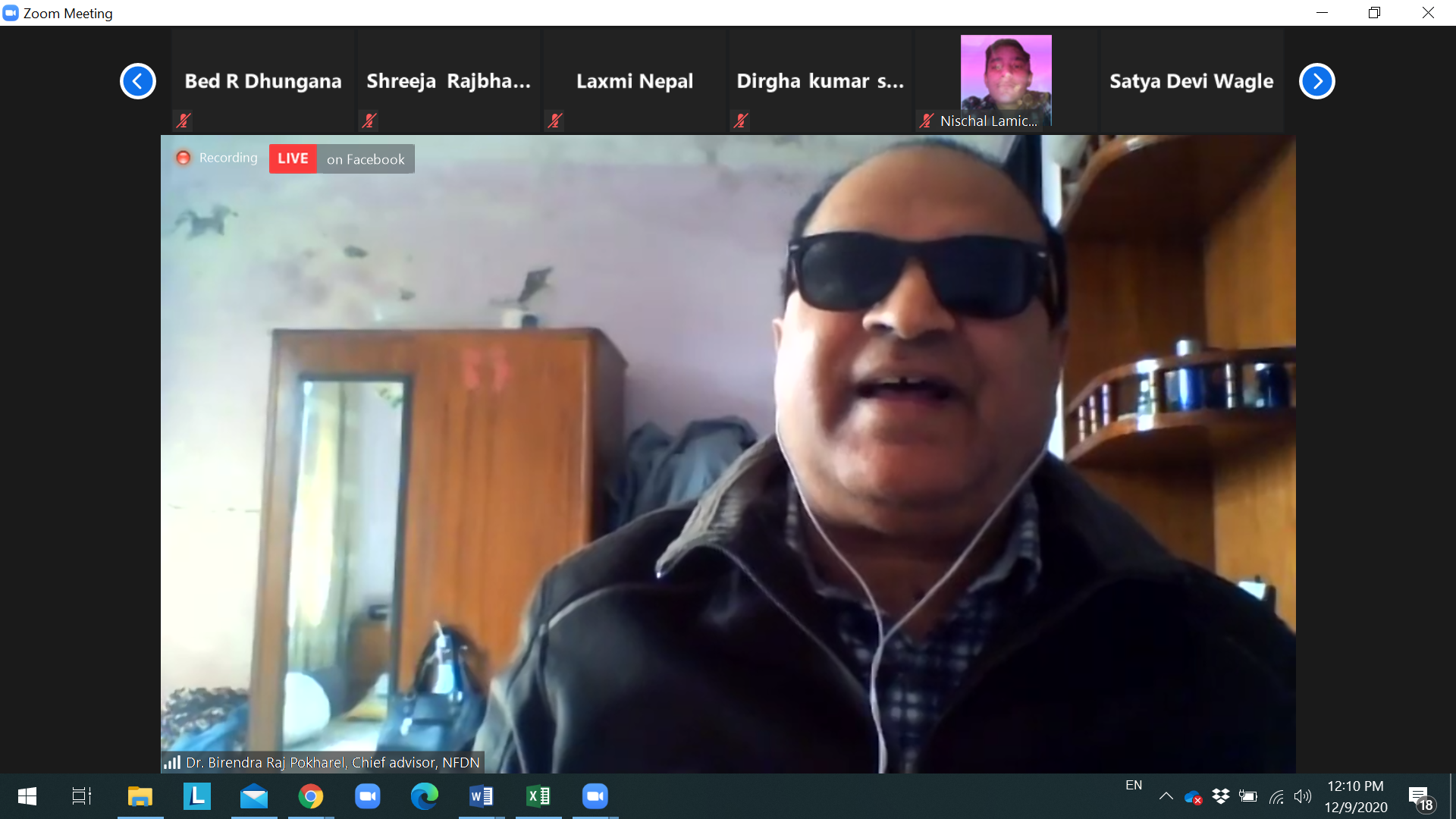This screenshot has height=819, width=1456.
Task: Click the on Facebook live label
Action: coord(366,159)
